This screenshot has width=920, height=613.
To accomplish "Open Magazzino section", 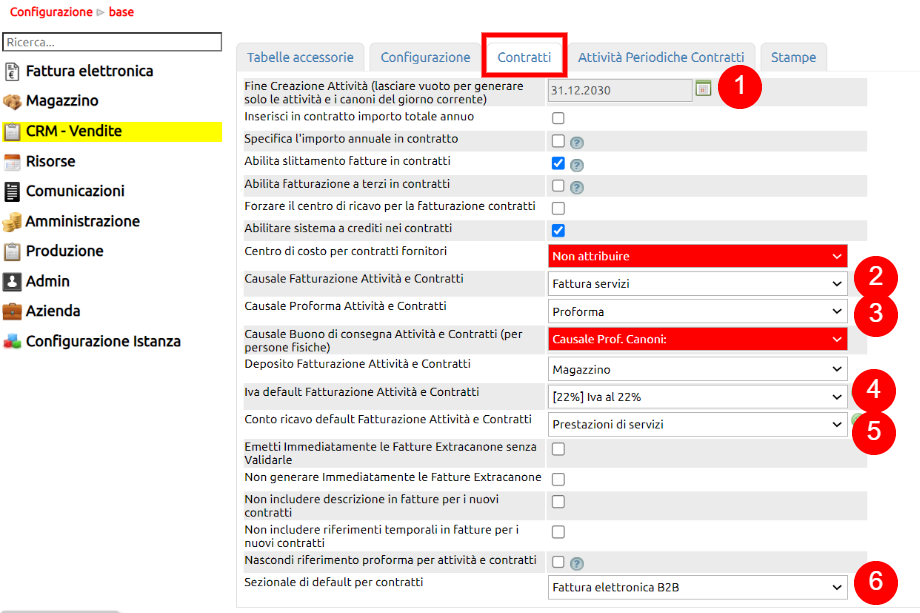I will pos(62,101).
